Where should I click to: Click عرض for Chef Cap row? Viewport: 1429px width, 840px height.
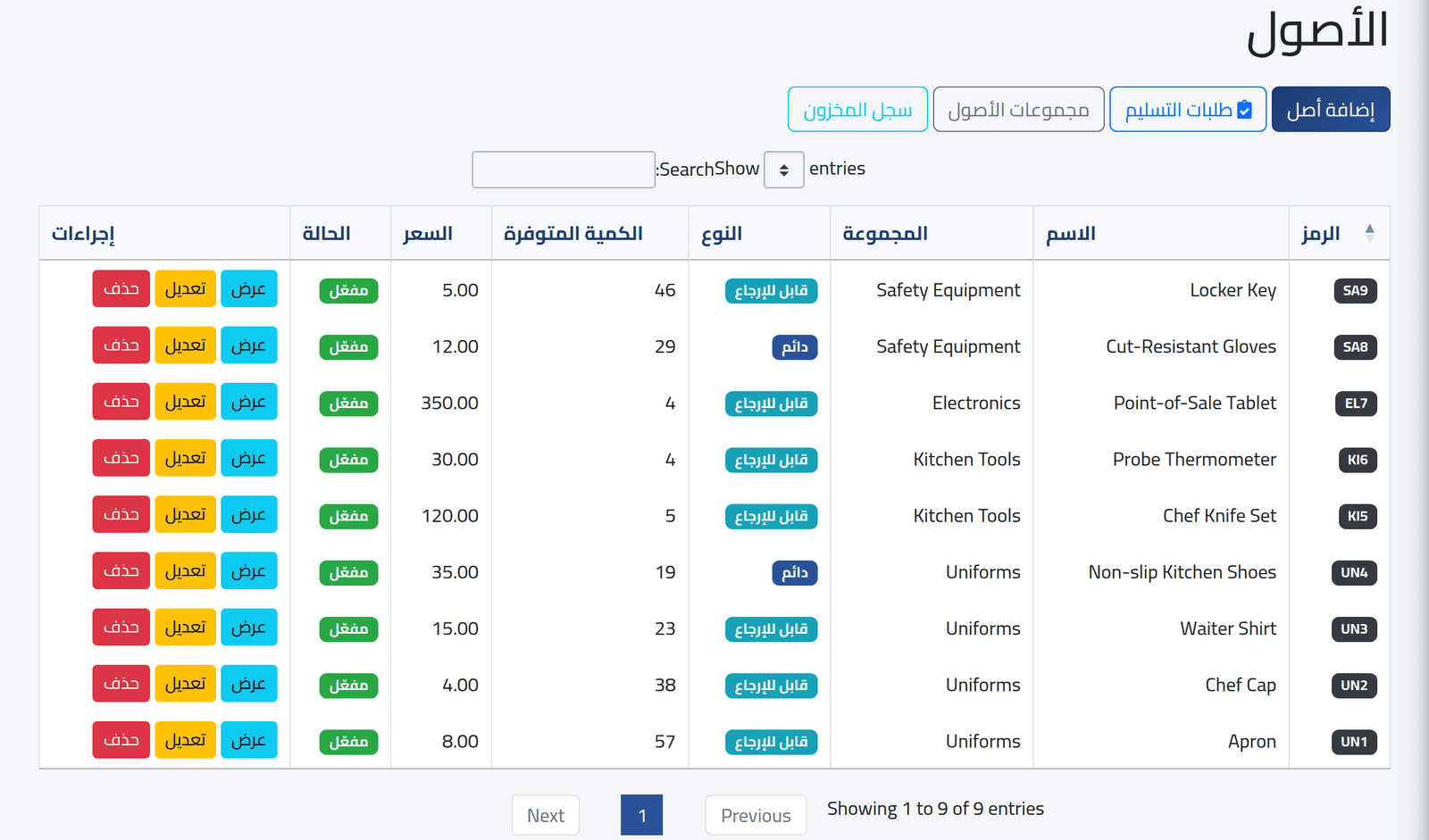pos(249,684)
